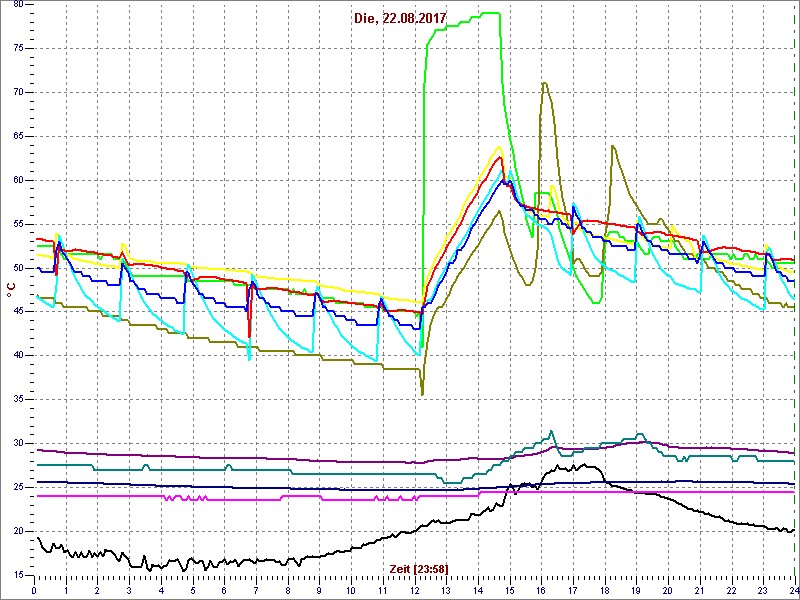The image size is (800, 600).
Task: Click hour 0 on the time axis
Action: (34, 588)
